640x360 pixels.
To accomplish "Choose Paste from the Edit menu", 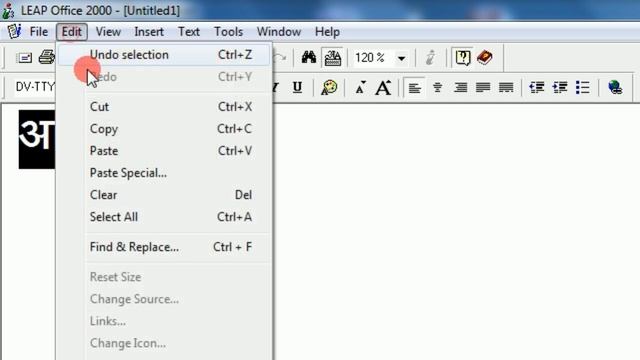I will (x=164, y=151).
